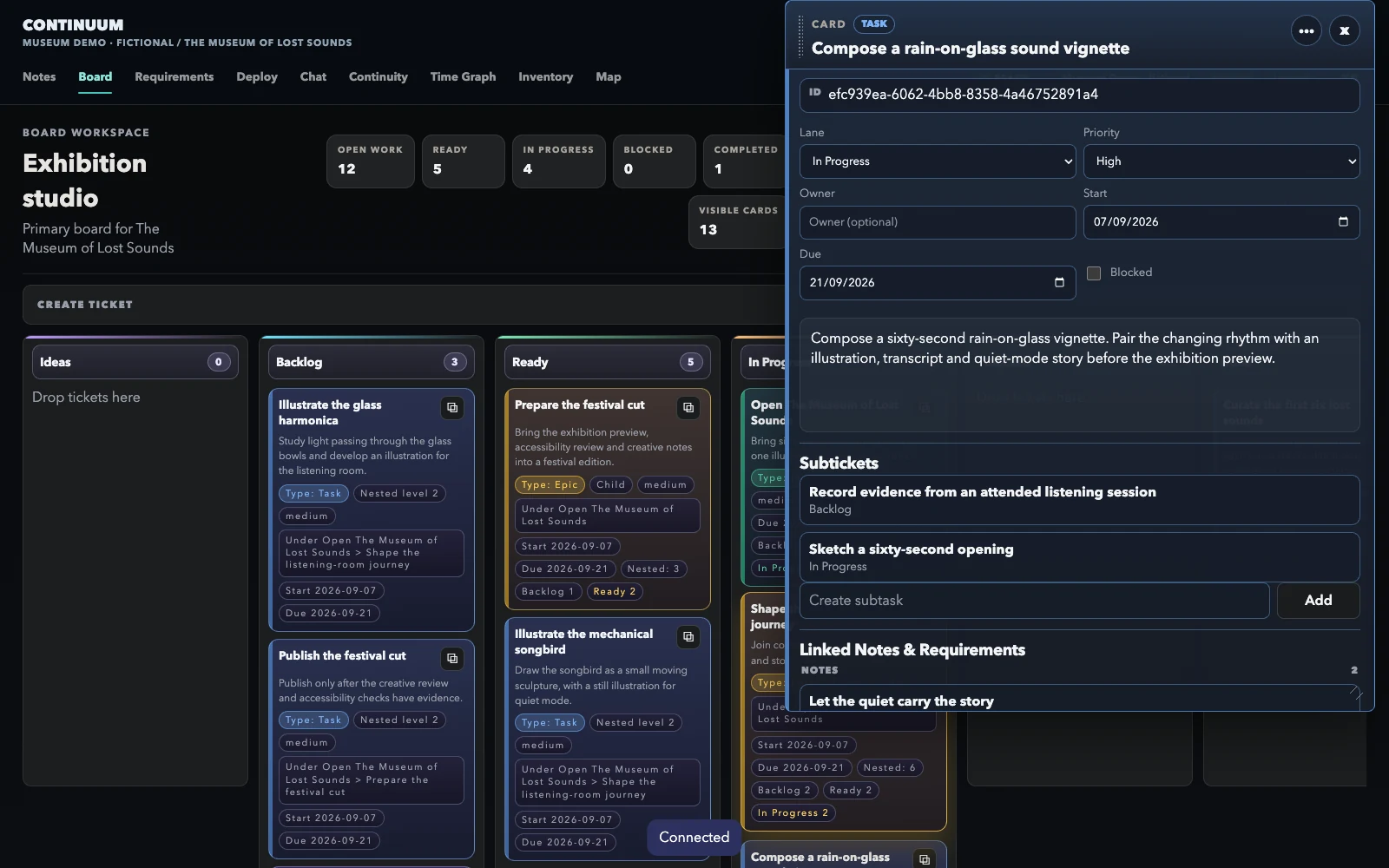Open the Chat tab
1389x868 pixels.
point(313,76)
